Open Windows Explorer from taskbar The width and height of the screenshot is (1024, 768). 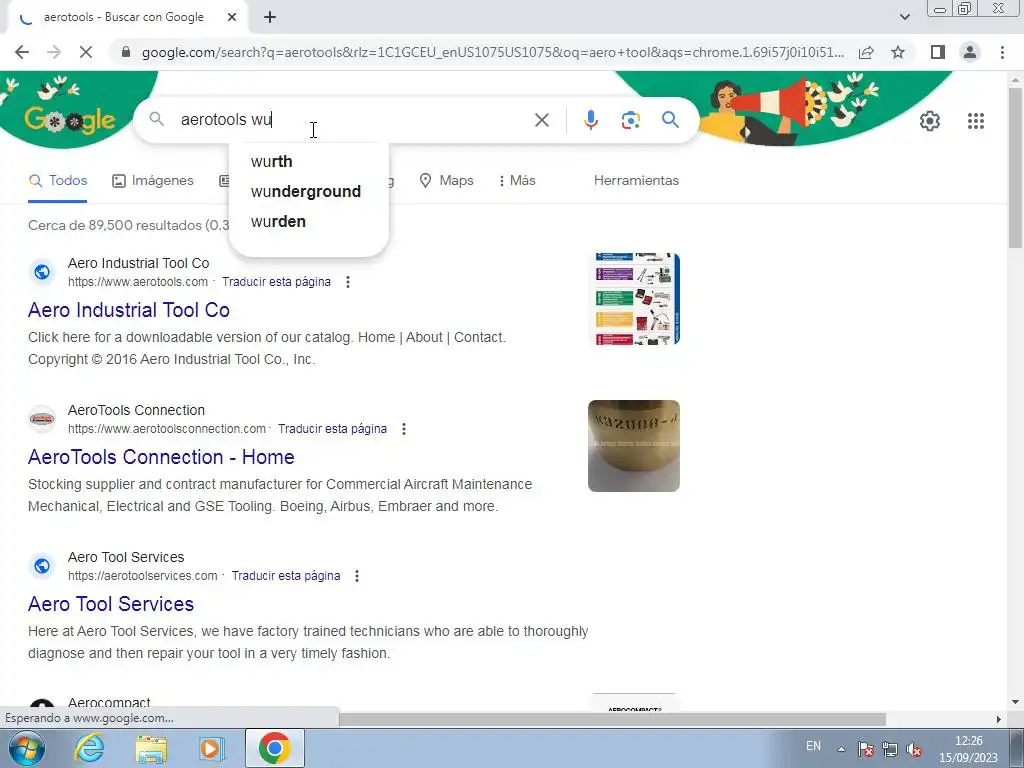(151, 748)
